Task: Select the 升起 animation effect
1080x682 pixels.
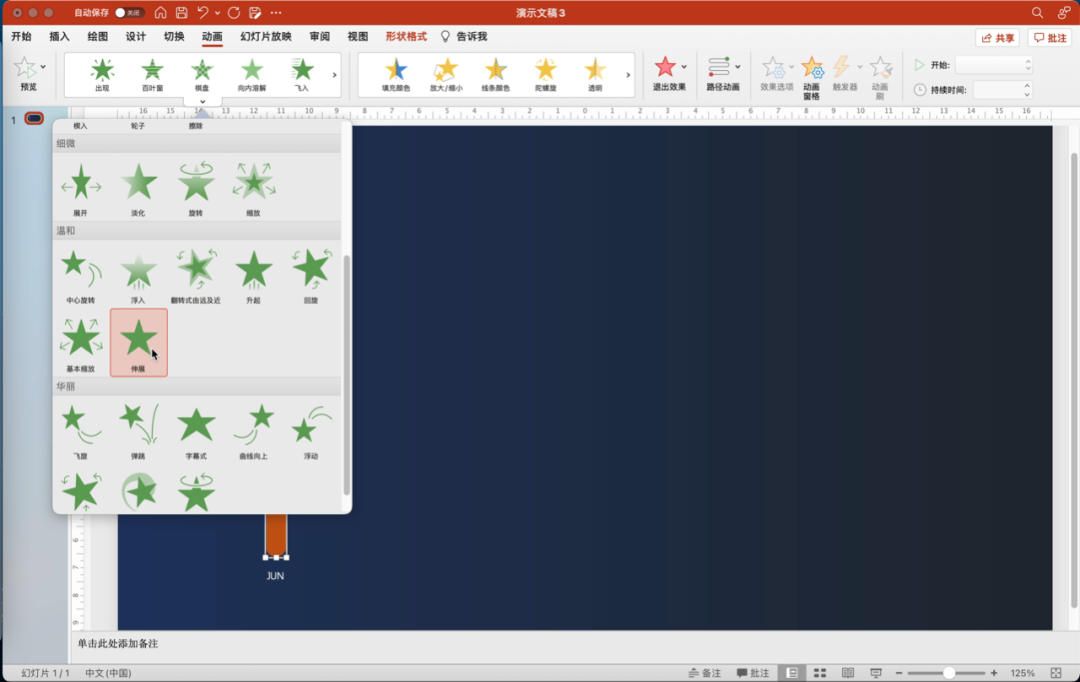Action: (x=253, y=276)
